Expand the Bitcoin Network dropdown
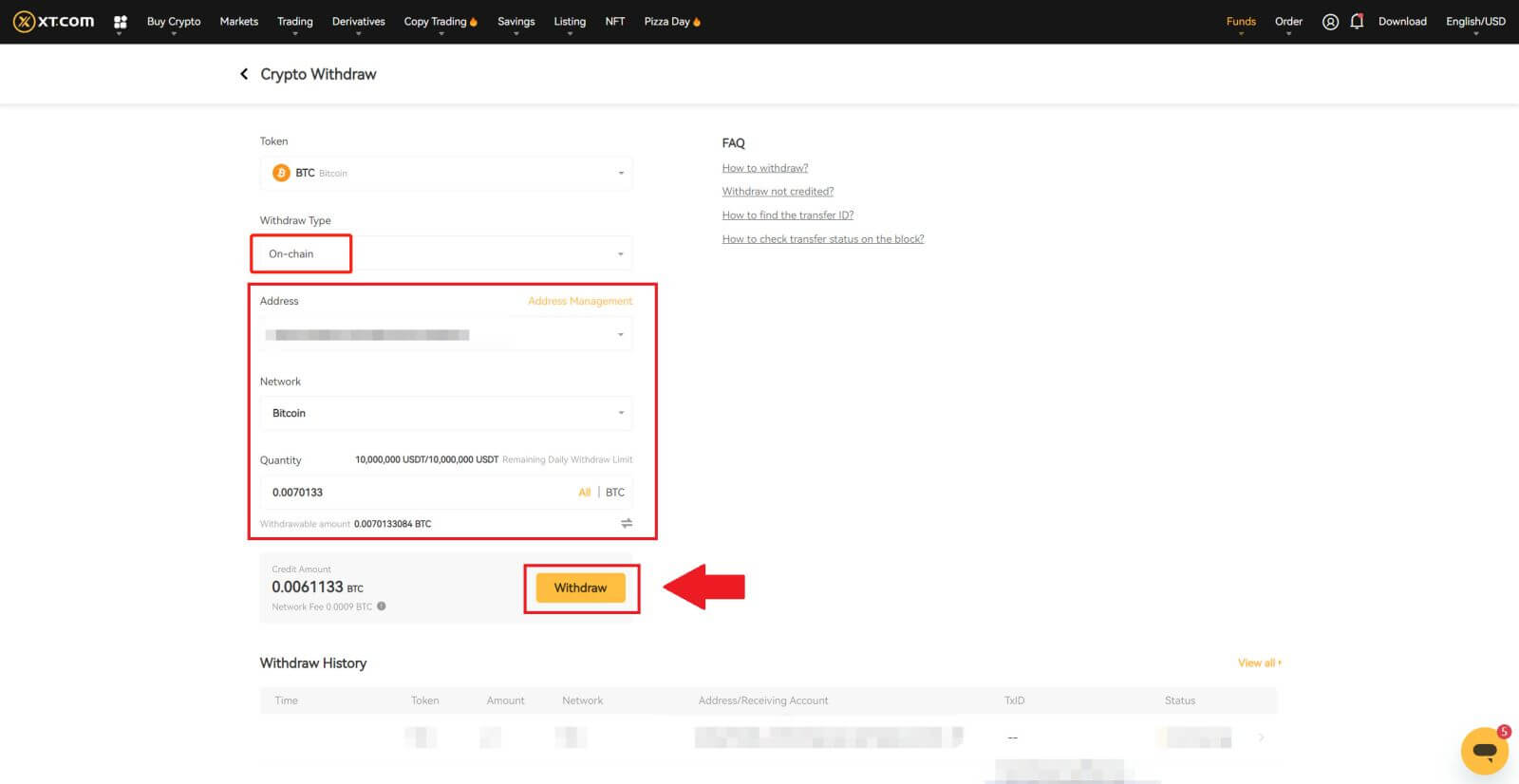The image size is (1519, 784). pos(446,413)
